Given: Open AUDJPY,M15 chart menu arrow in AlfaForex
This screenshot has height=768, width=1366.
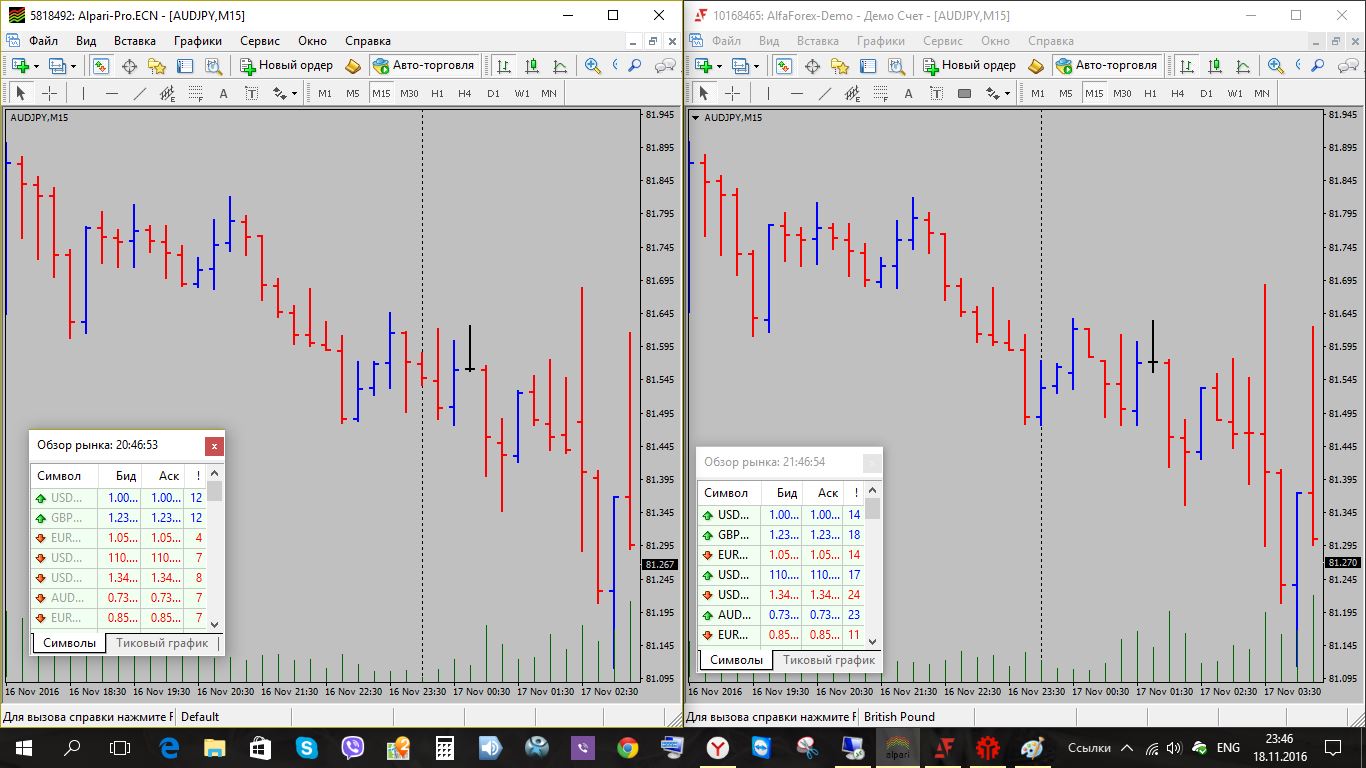Looking at the screenshot, I should coord(695,117).
